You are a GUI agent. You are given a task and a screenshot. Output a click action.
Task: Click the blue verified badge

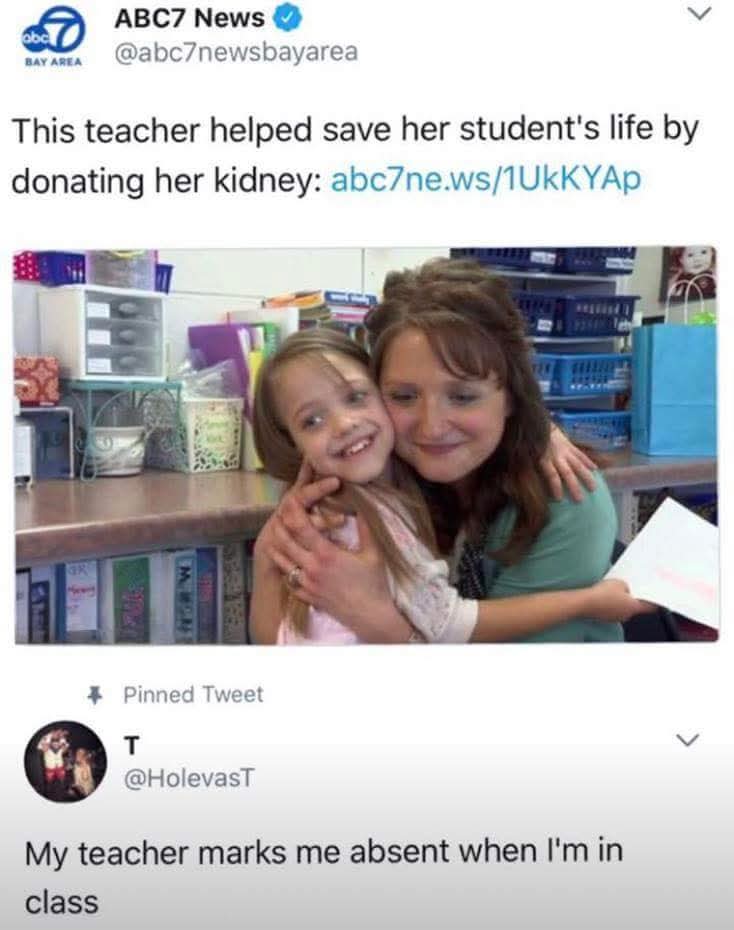pyautogui.click(x=287, y=18)
